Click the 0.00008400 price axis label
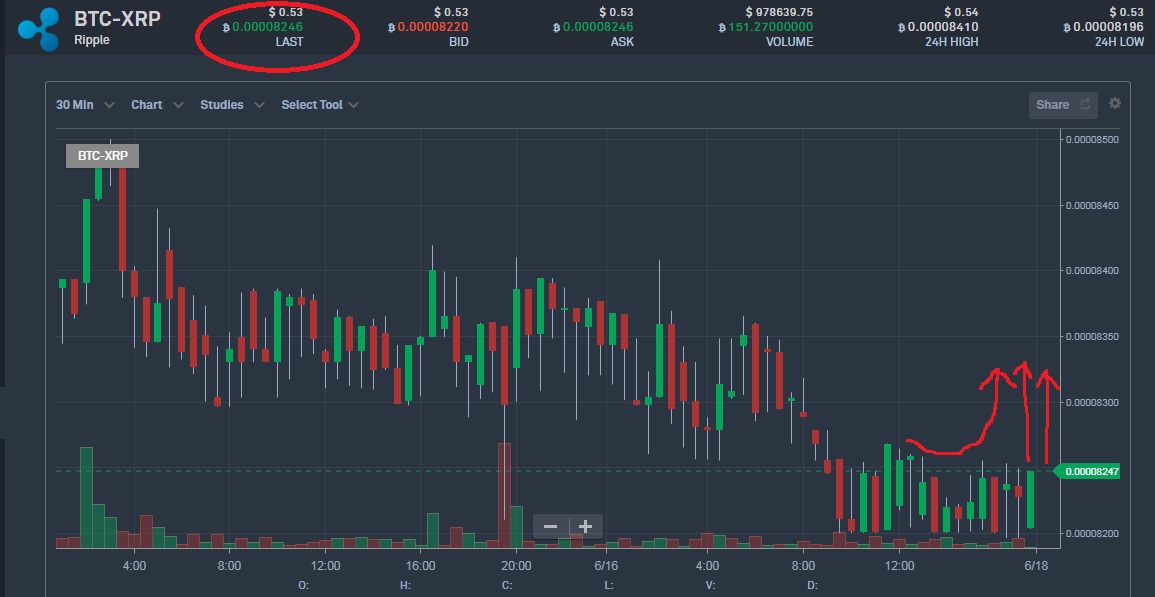1155x597 pixels. 1092,270
